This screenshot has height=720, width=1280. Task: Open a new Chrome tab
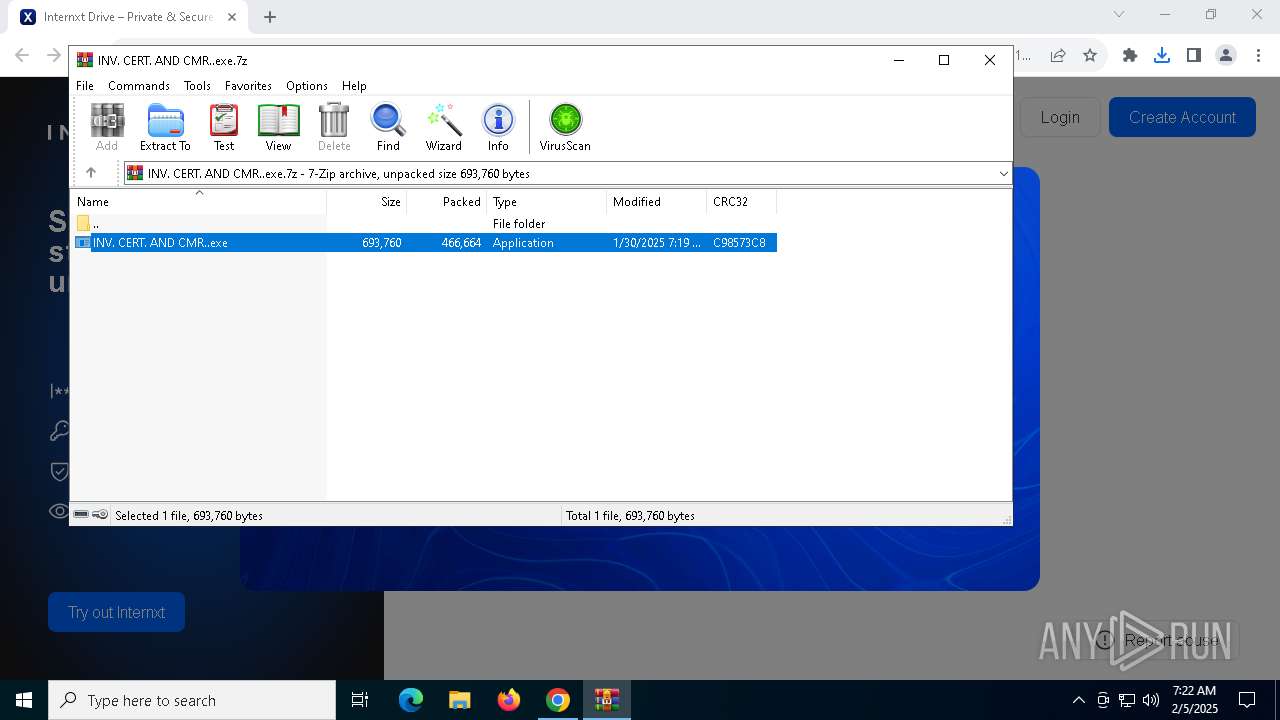(x=270, y=17)
